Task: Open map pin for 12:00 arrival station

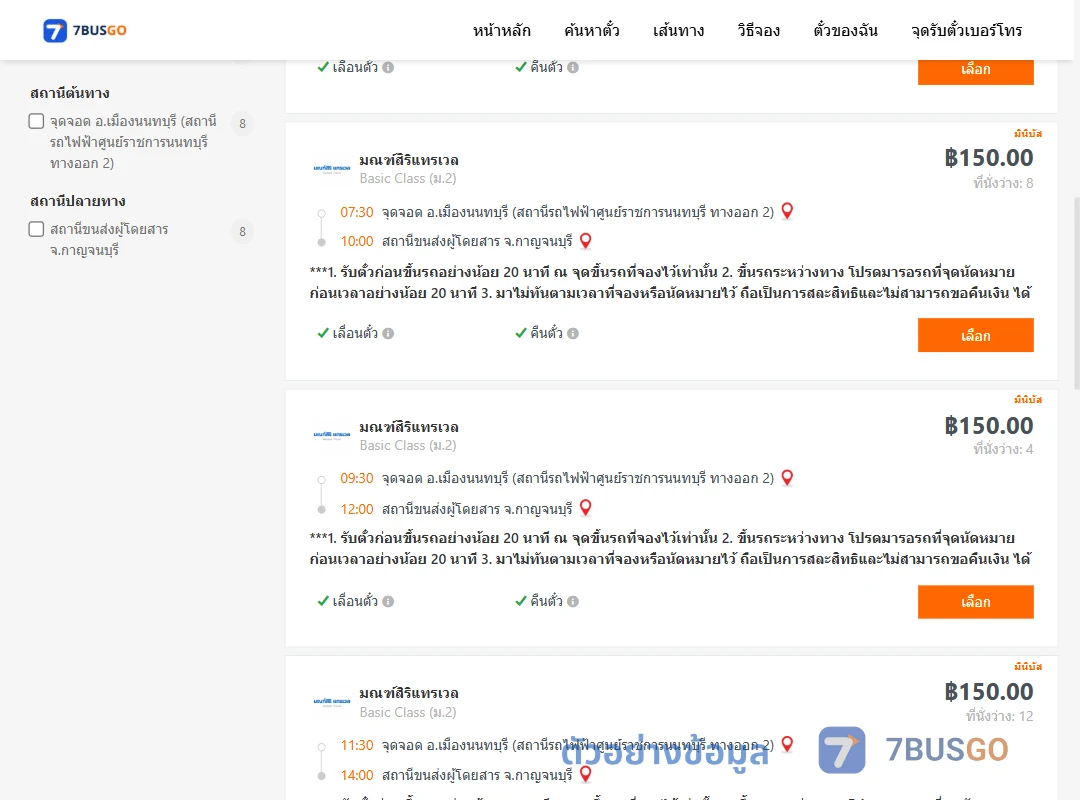Action: pos(585,508)
